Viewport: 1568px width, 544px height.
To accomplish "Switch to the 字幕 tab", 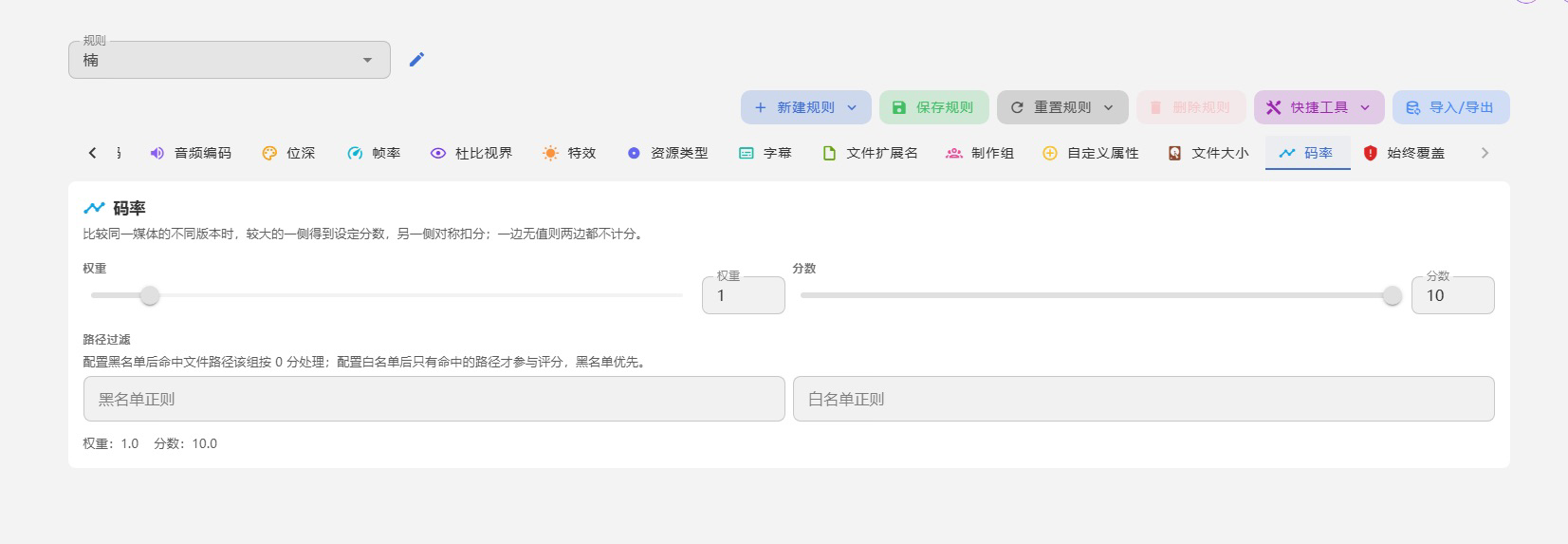I will coord(766,153).
